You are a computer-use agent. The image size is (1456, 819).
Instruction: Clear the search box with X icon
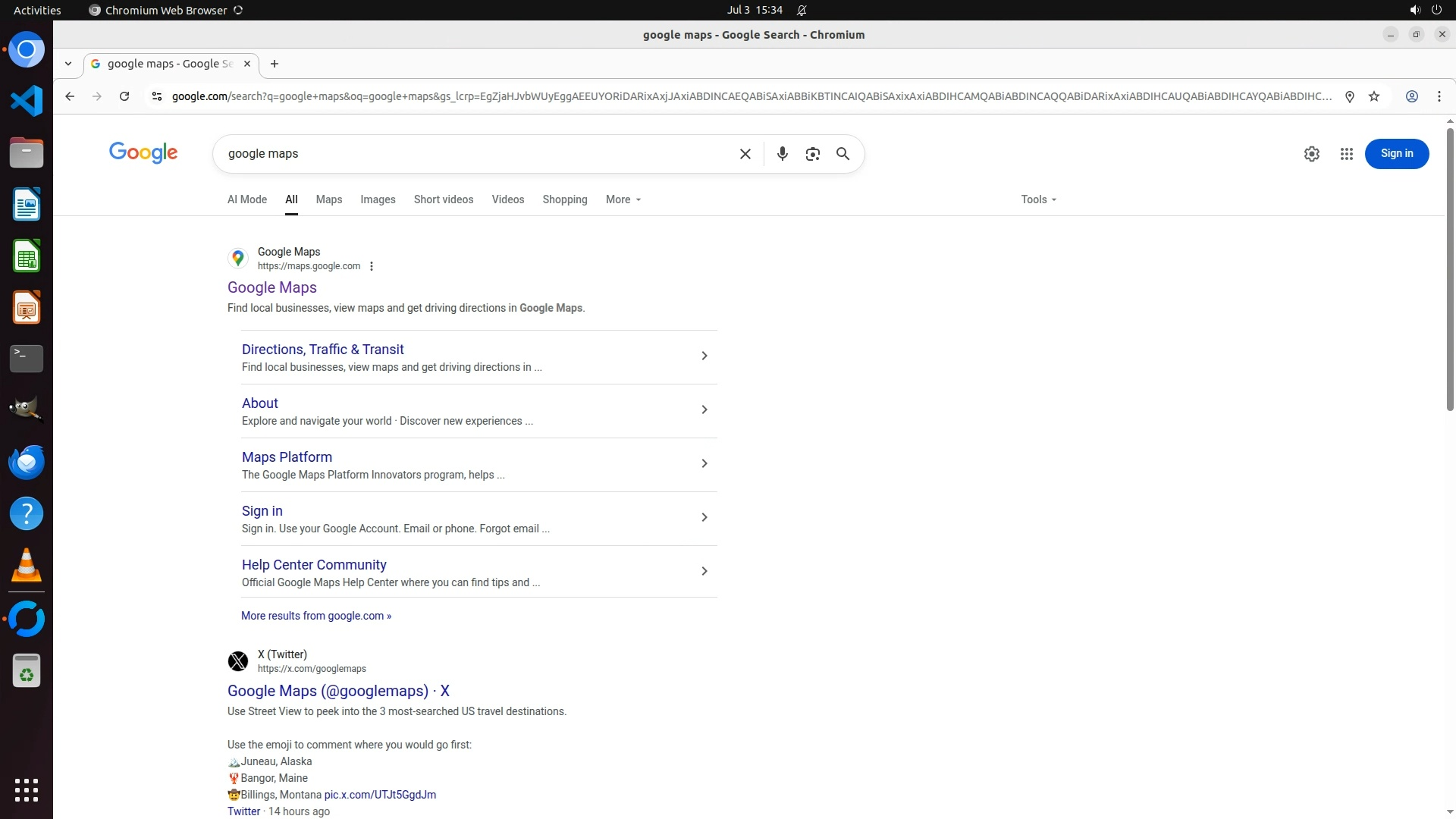pos(745,154)
